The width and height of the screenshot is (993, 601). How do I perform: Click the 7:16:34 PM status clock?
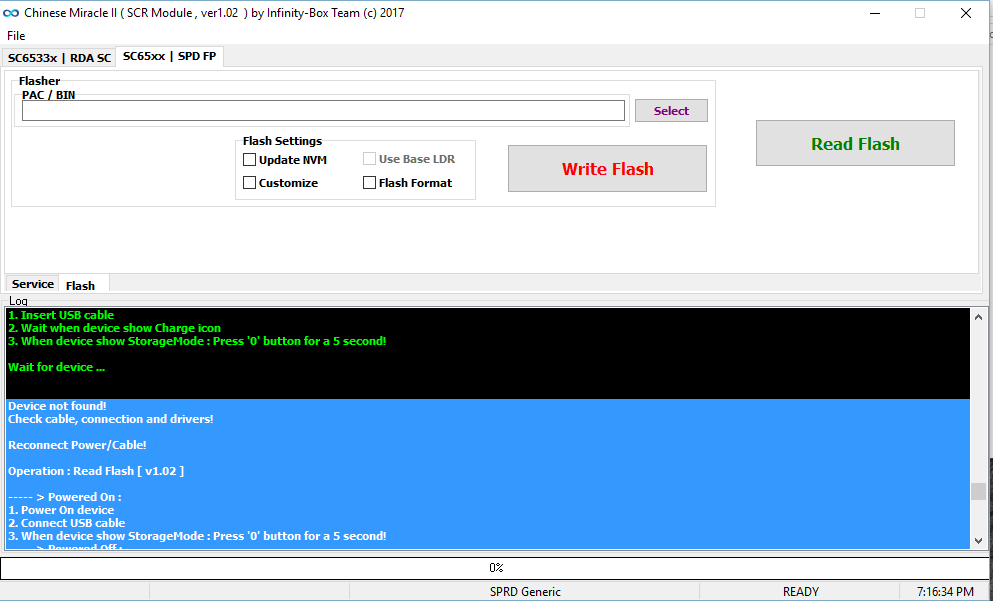tap(945, 592)
